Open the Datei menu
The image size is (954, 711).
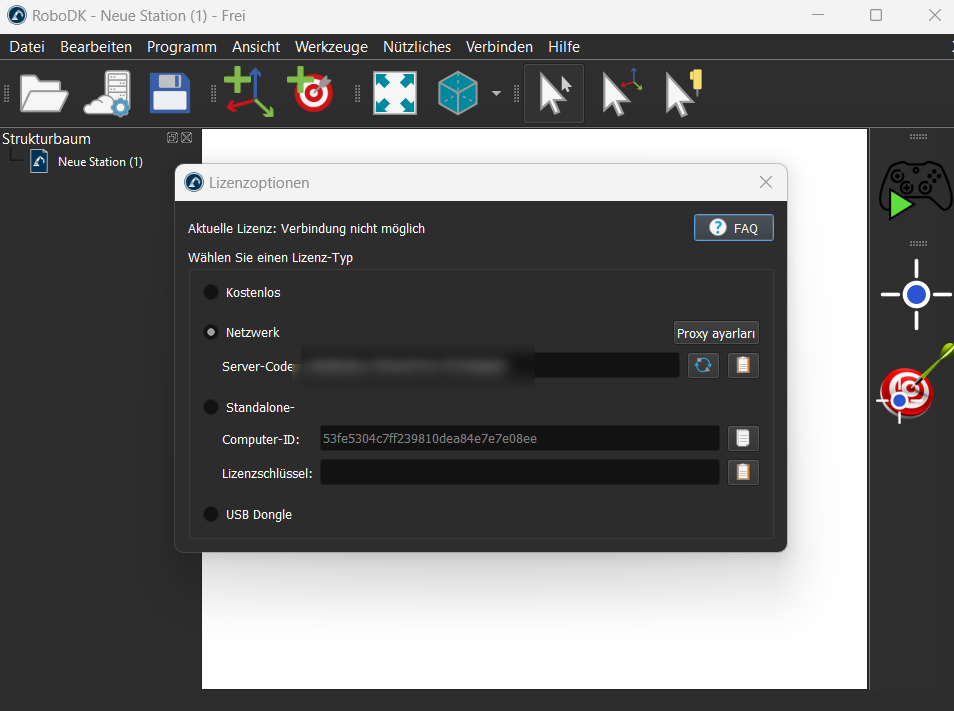click(x=27, y=47)
